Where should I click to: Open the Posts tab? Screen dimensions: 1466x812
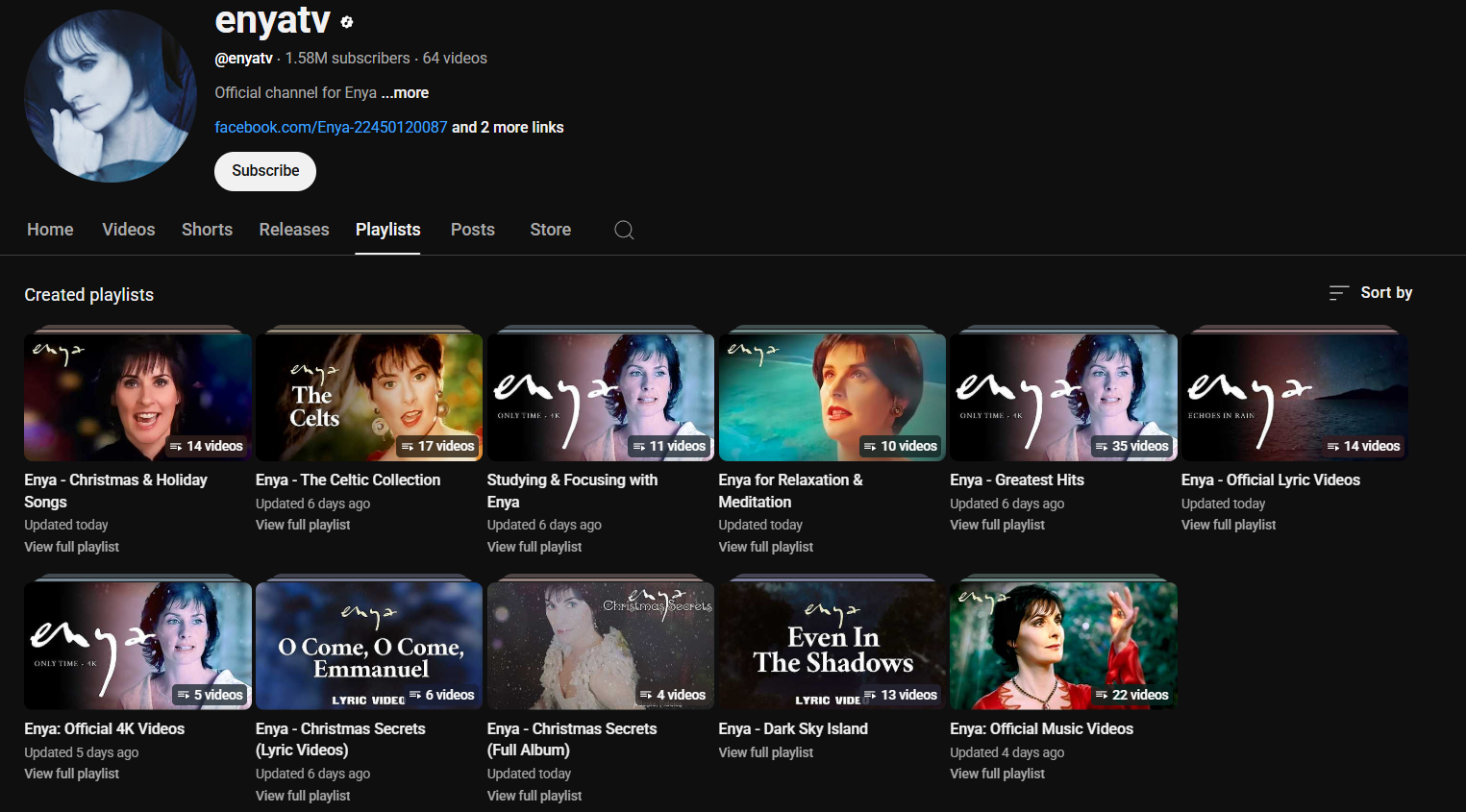(x=473, y=230)
